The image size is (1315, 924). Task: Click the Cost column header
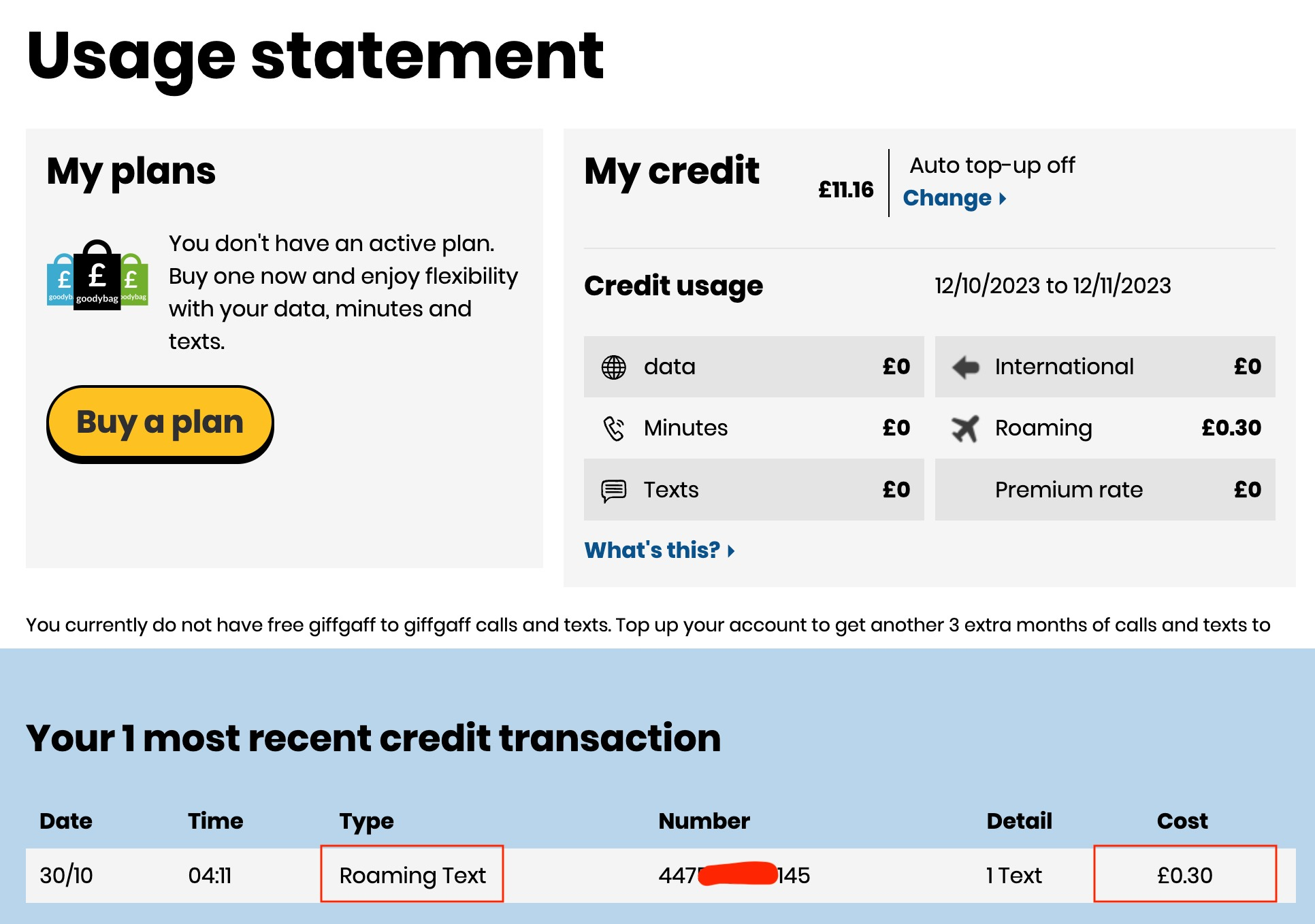click(1182, 821)
